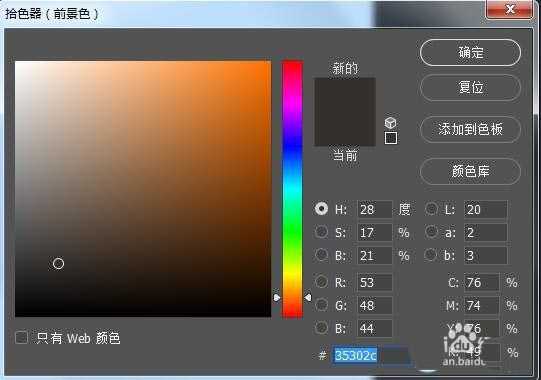The width and height of the screenshot is (541, 380).
Task: Click the left hue slider arrow handle
Action: (277, 298)
